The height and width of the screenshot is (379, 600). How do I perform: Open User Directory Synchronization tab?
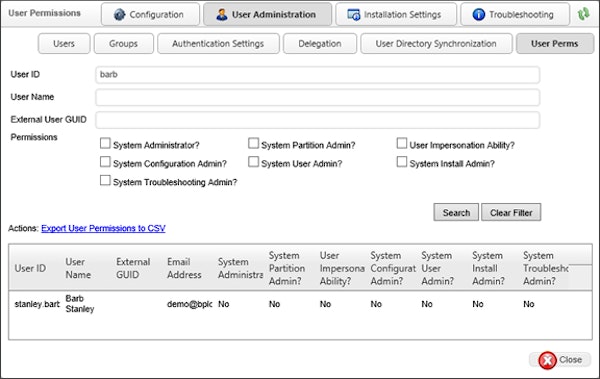(x=436, y=44)
